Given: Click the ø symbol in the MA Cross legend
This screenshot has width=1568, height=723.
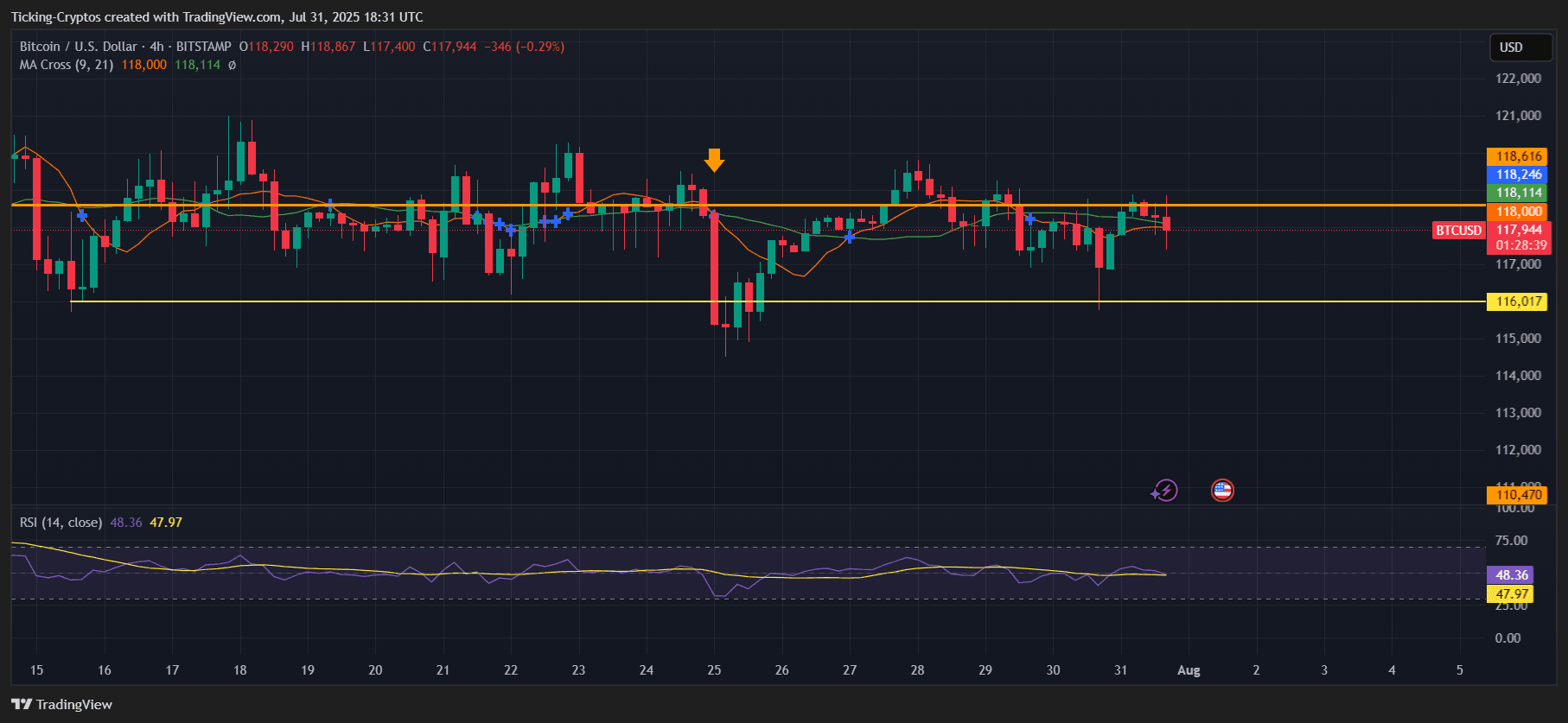Looking at the screenshot, I should 232,65.
